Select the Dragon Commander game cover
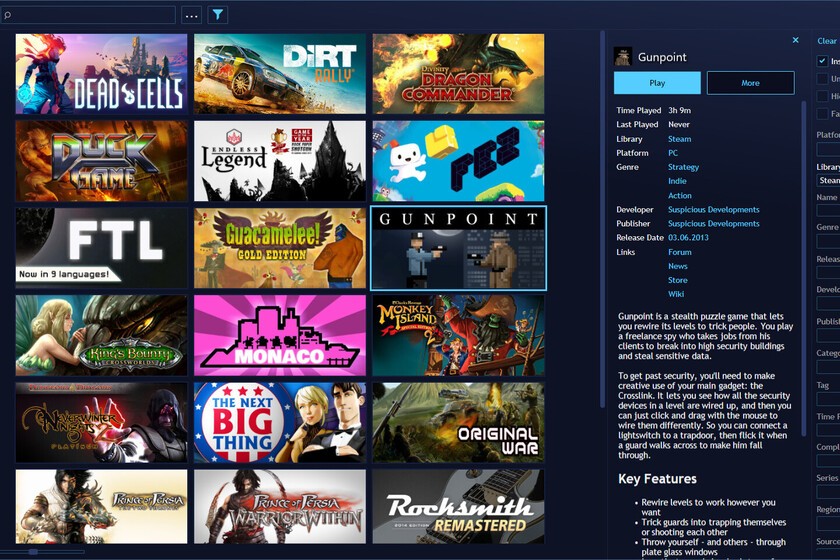This screenshot has width=840, height=560. 459,74
